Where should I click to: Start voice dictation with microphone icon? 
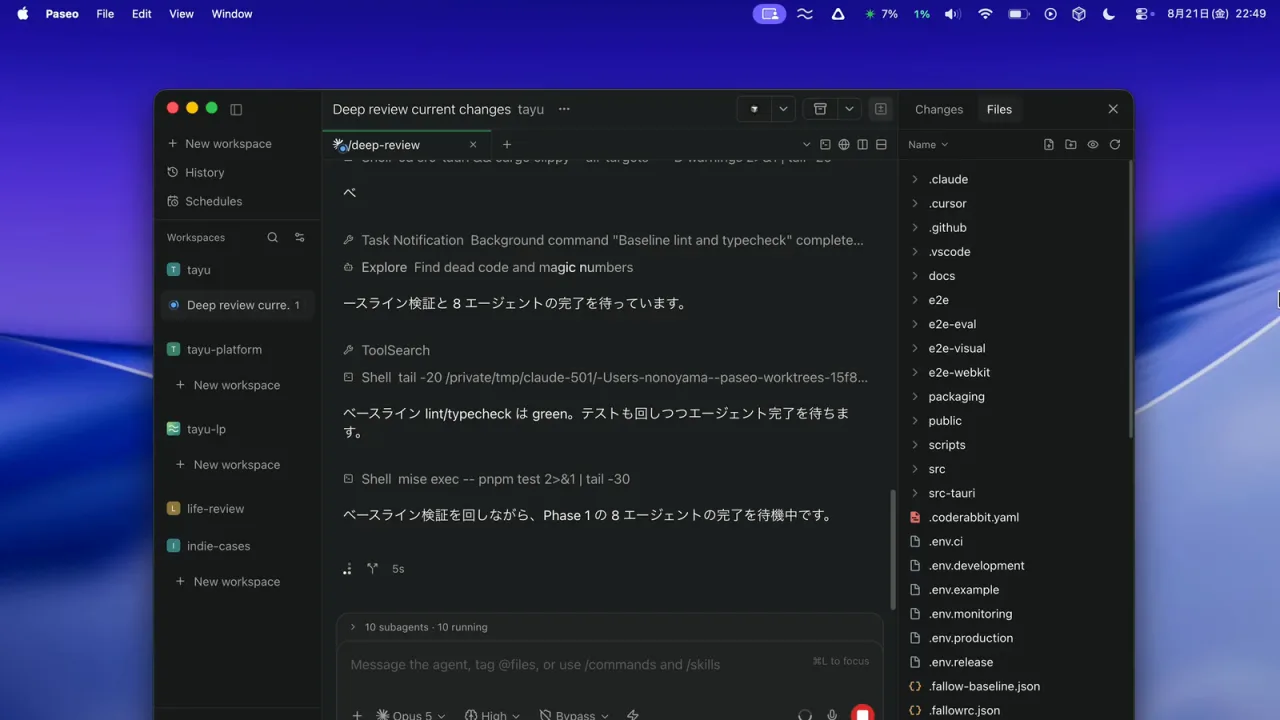(832, 715)
